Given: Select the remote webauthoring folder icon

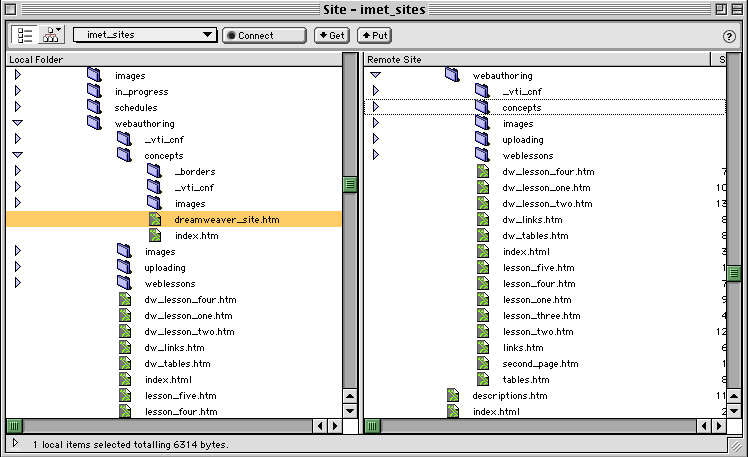Looking at the screenshot, I should click(x=452, y=75).
